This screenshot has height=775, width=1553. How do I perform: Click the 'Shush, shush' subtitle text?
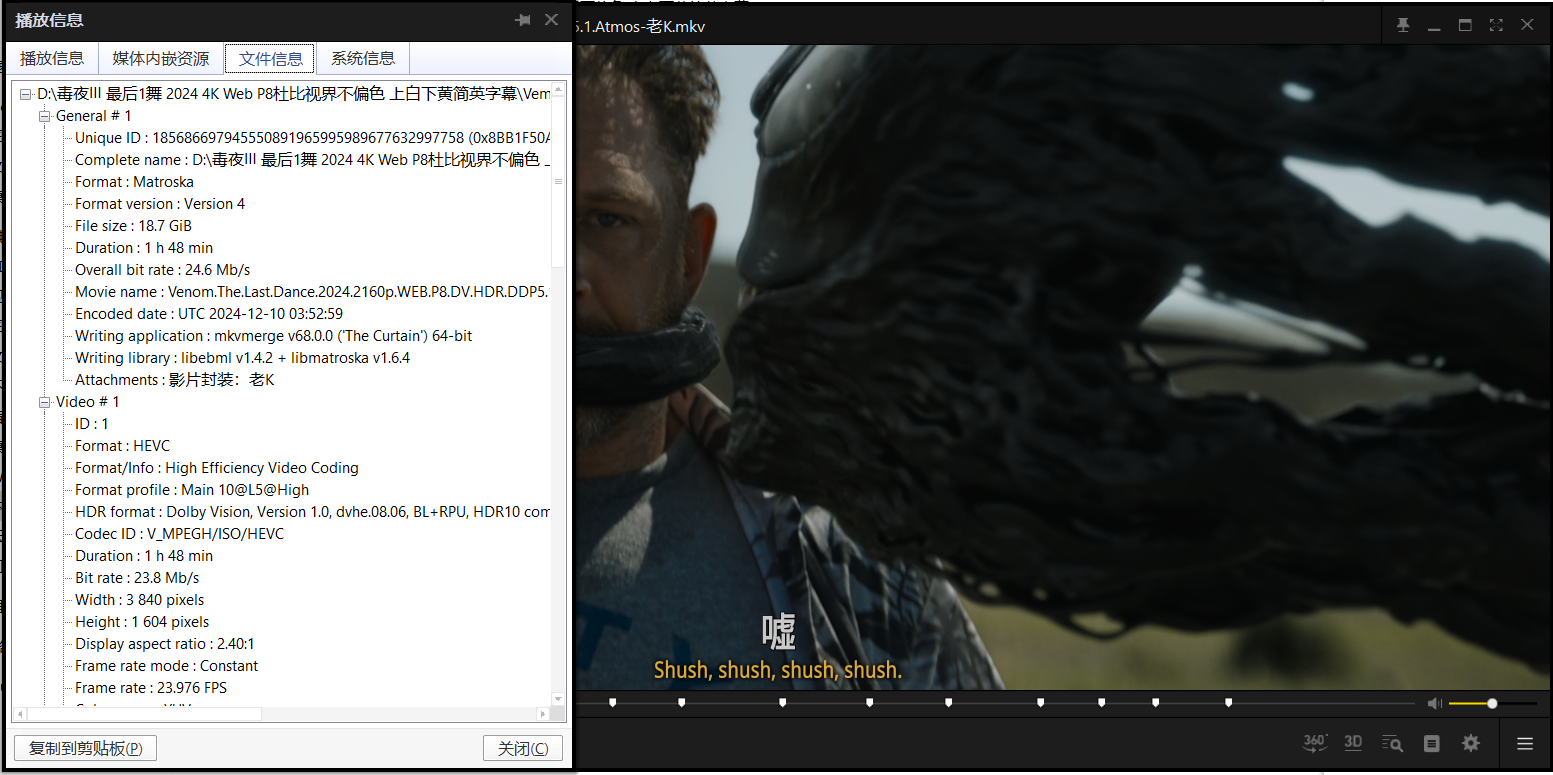click(778, 670)
